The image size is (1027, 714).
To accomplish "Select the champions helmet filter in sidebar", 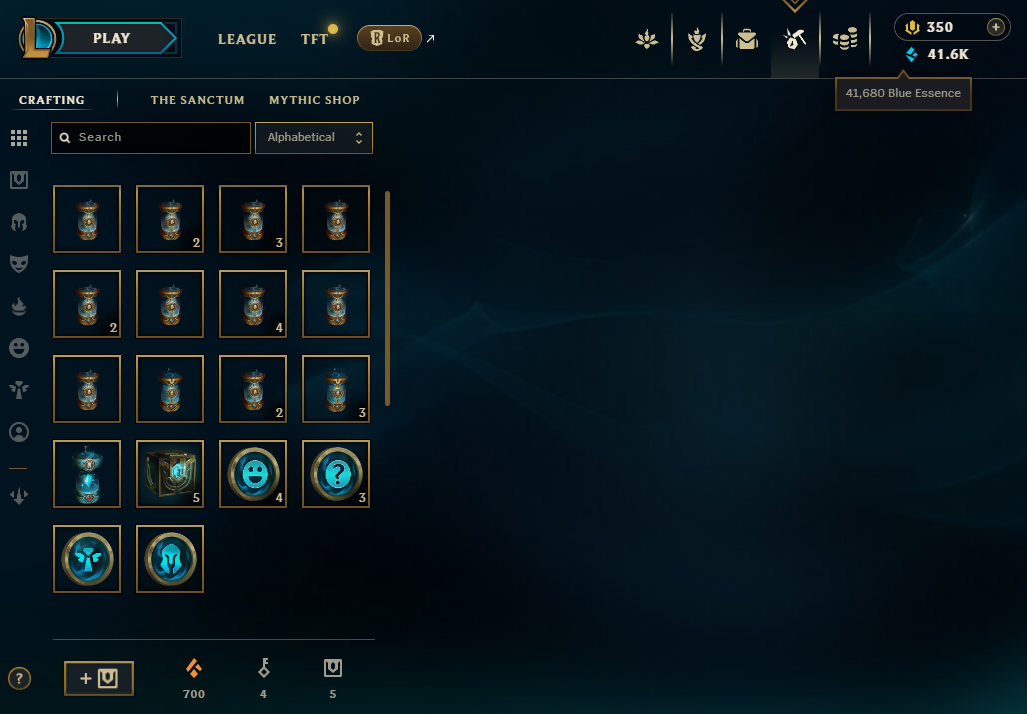I will click(19, 222).
